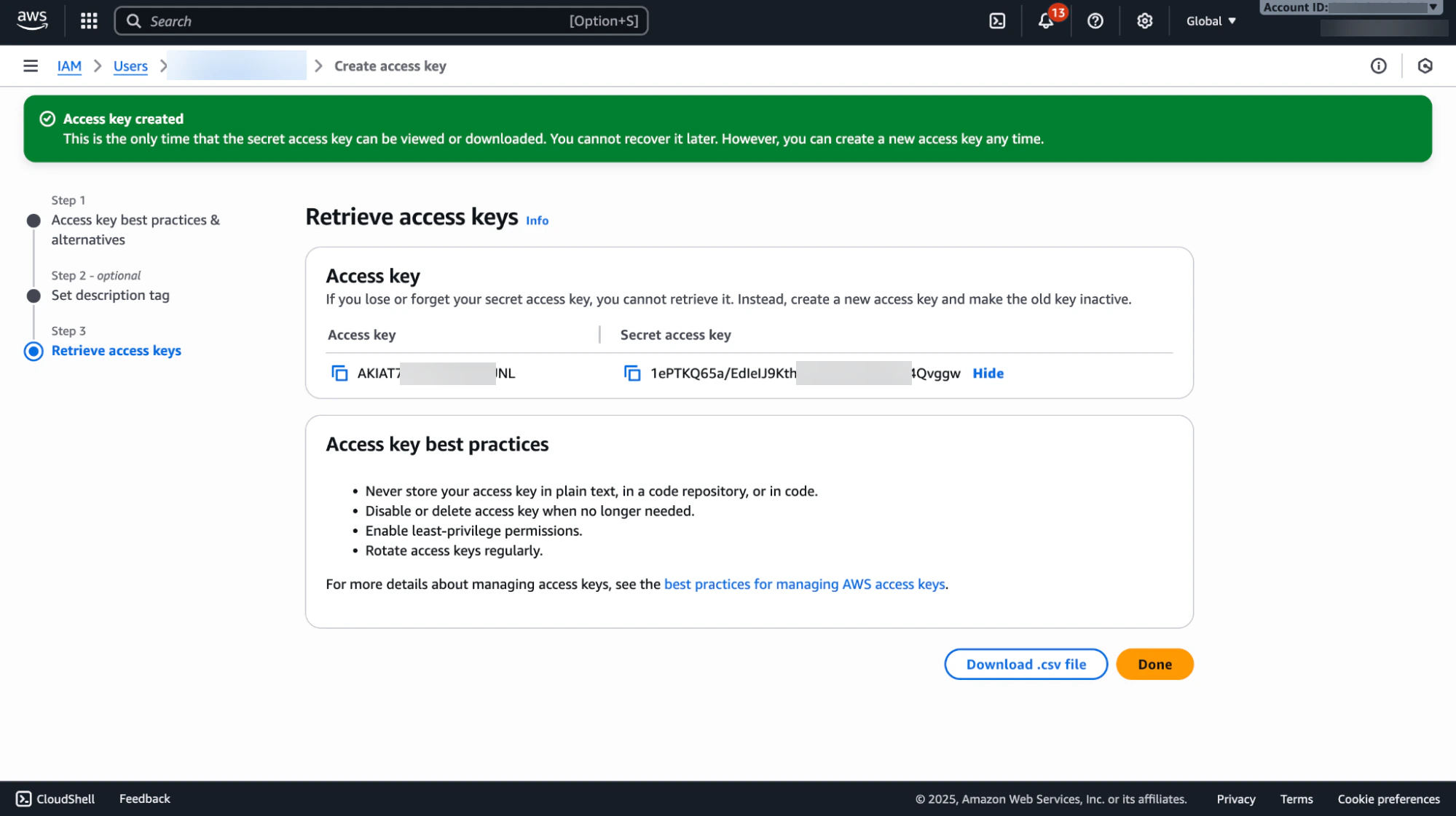Open the notifications bell
This screenshot has height=816, width=1456.
coord(1046,20)
